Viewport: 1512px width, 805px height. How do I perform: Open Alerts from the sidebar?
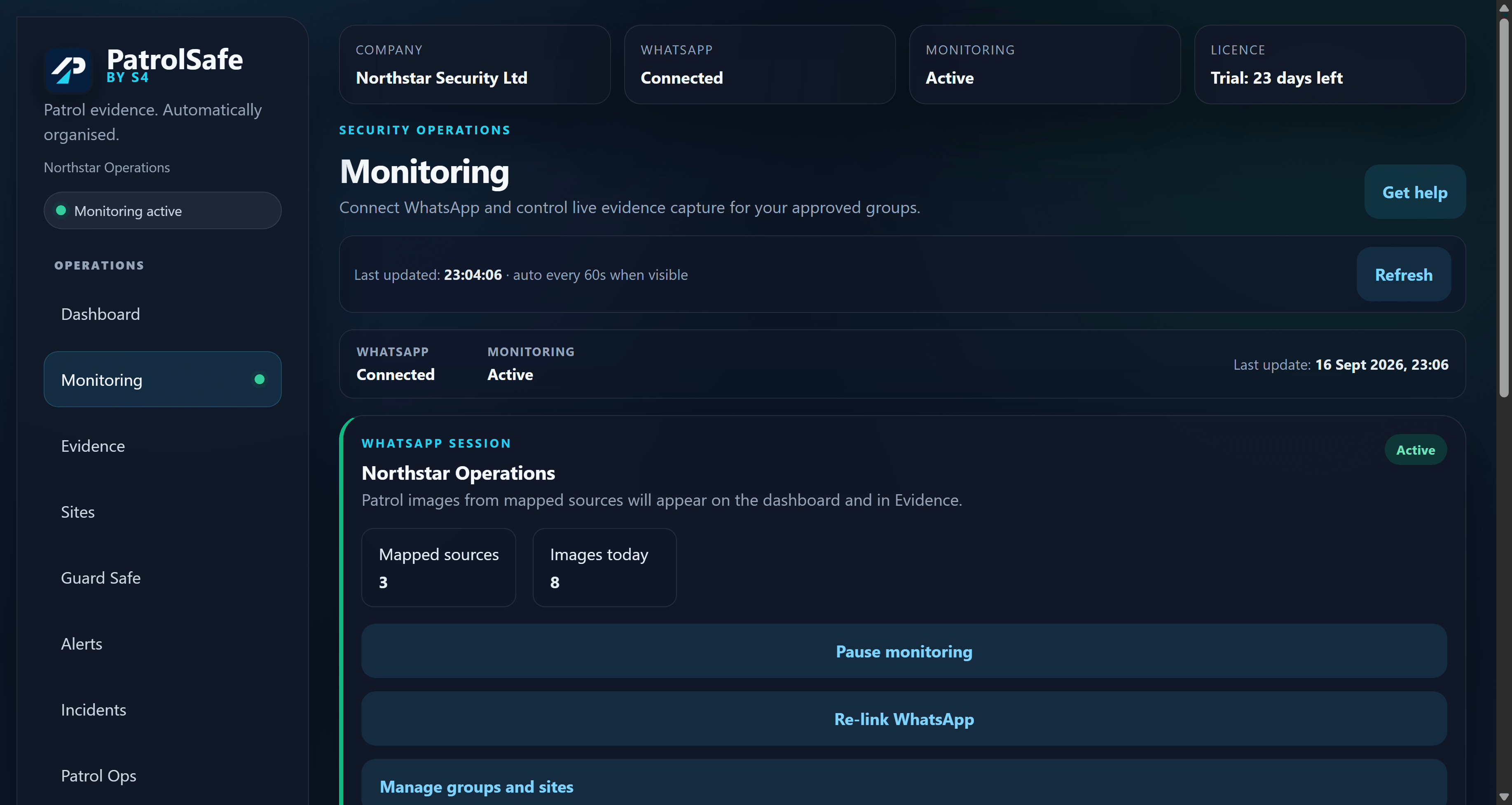click(x=163, y=643)
